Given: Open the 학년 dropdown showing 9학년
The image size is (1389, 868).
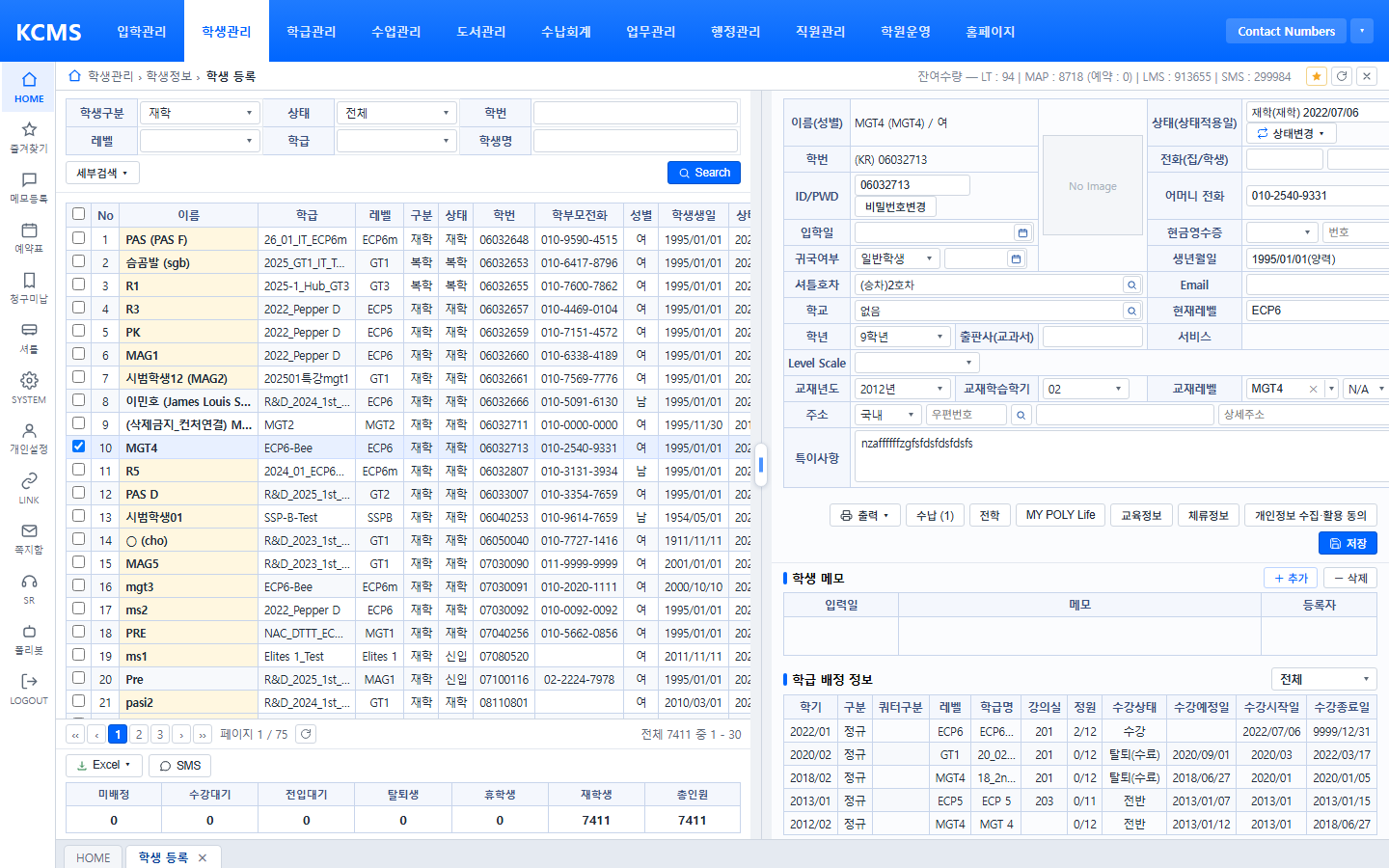Looking at the screenshot, I should tap(903, 337).
